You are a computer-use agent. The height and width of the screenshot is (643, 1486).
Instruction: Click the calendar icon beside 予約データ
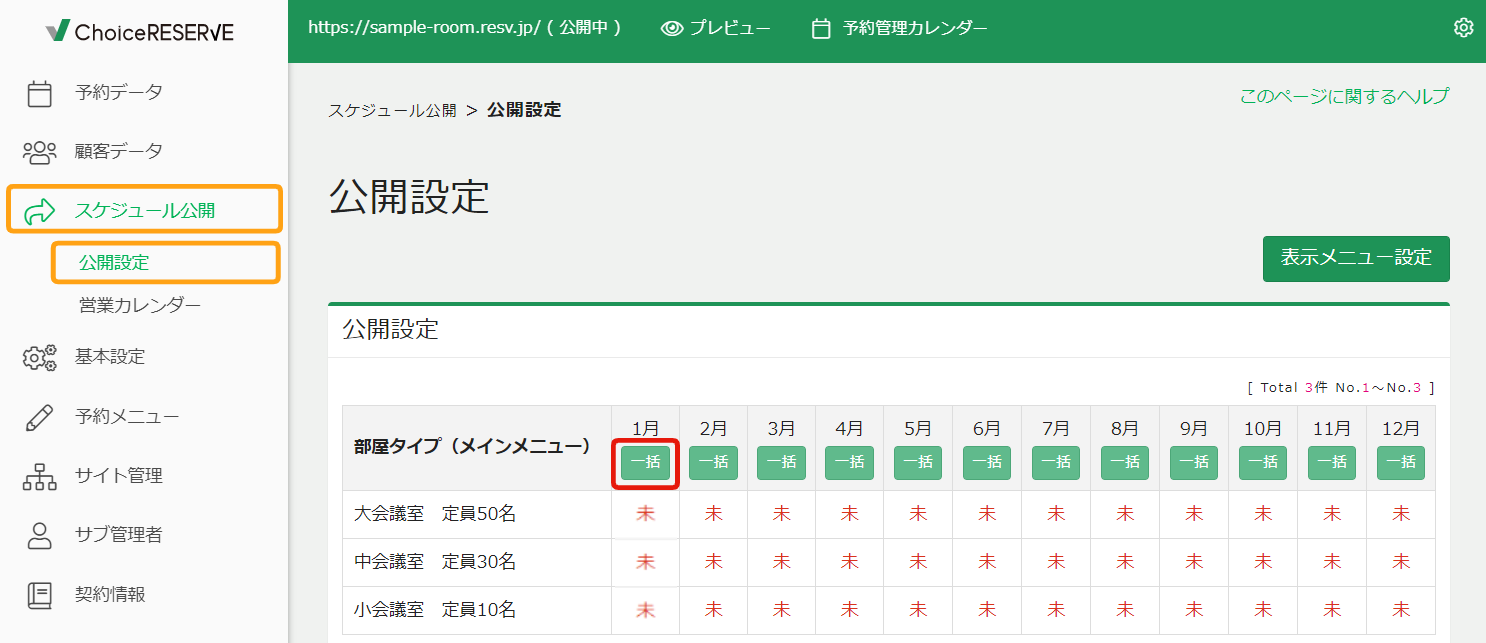pos(39,93)
